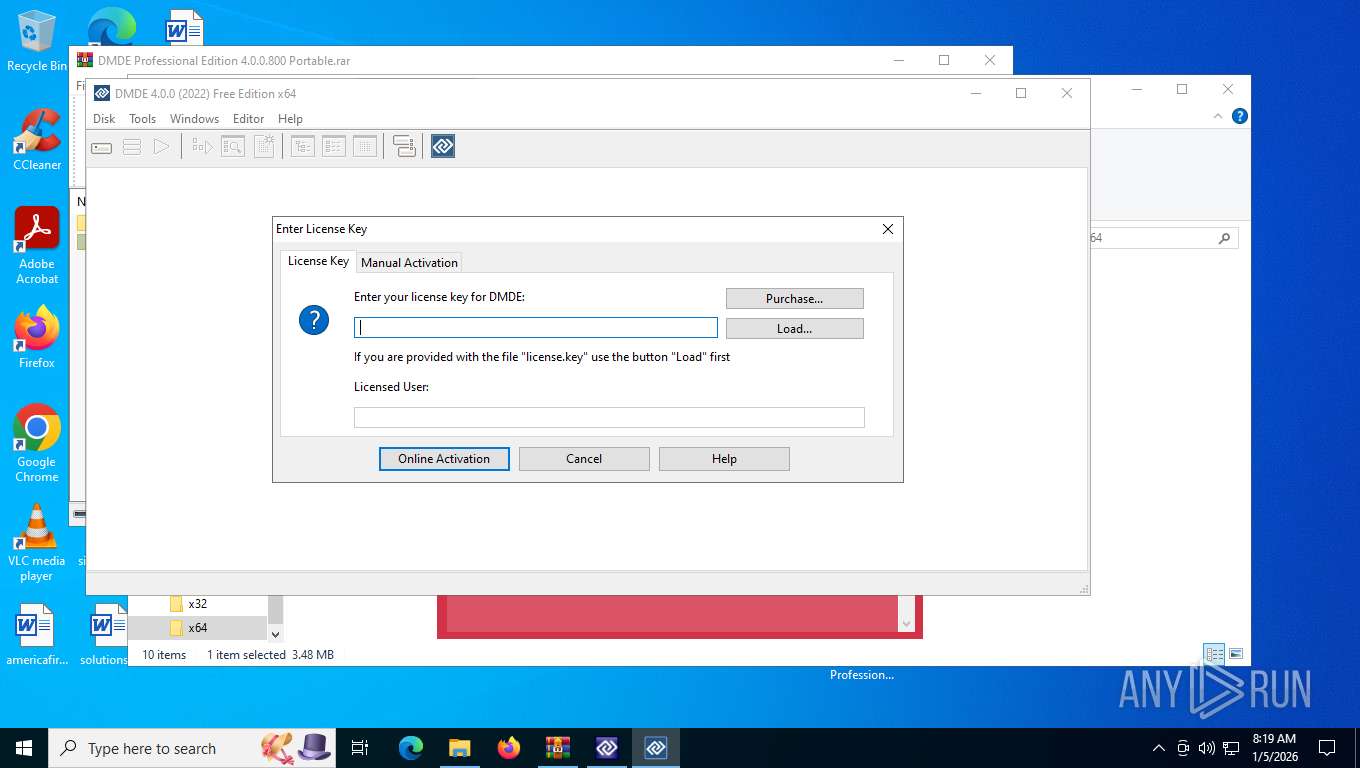Open CCleaner desktop shortcut
The image size is (1360, 768).
(x=37, y=140)
